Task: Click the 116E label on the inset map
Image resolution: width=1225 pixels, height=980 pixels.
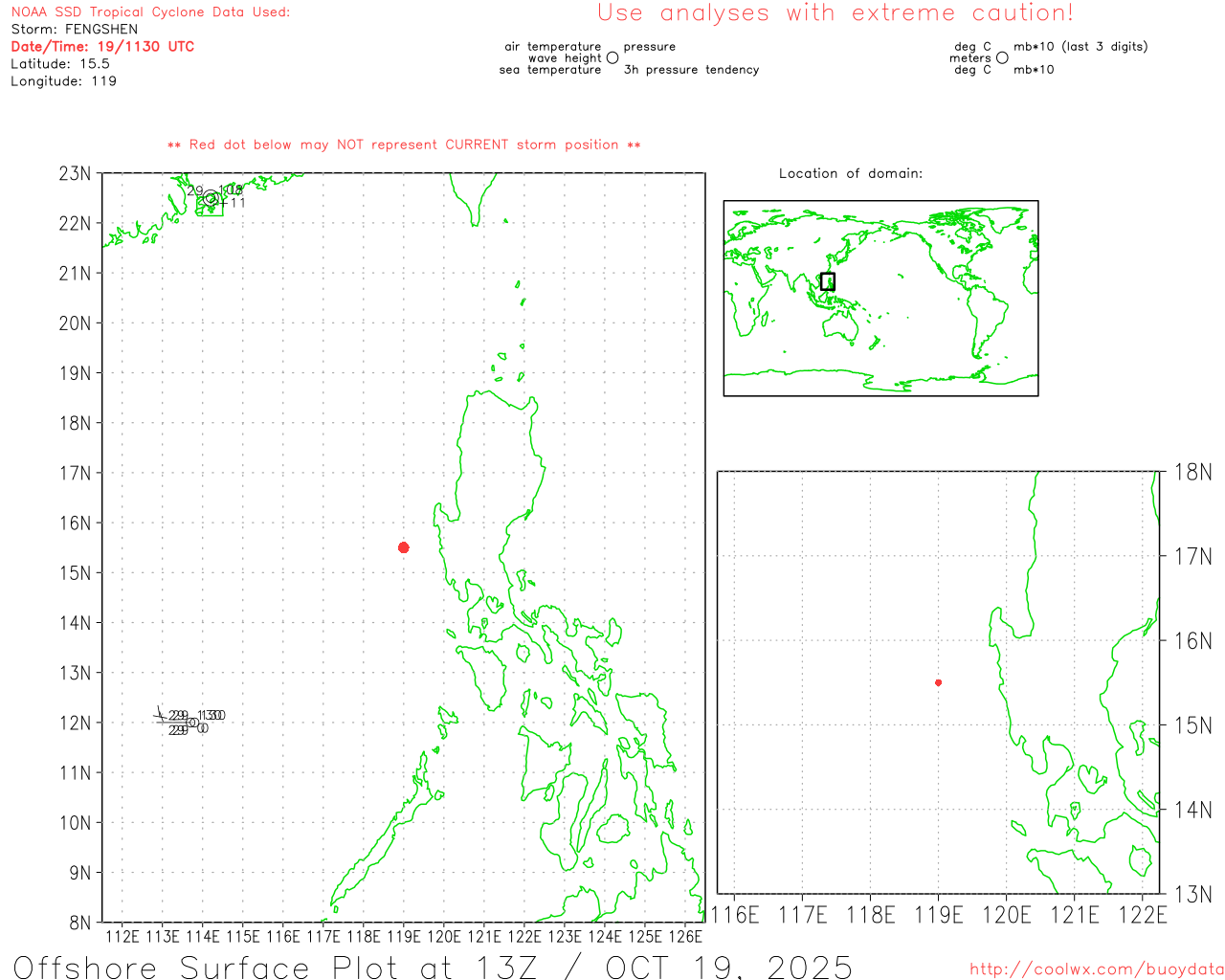Action: tap(733, 915)
